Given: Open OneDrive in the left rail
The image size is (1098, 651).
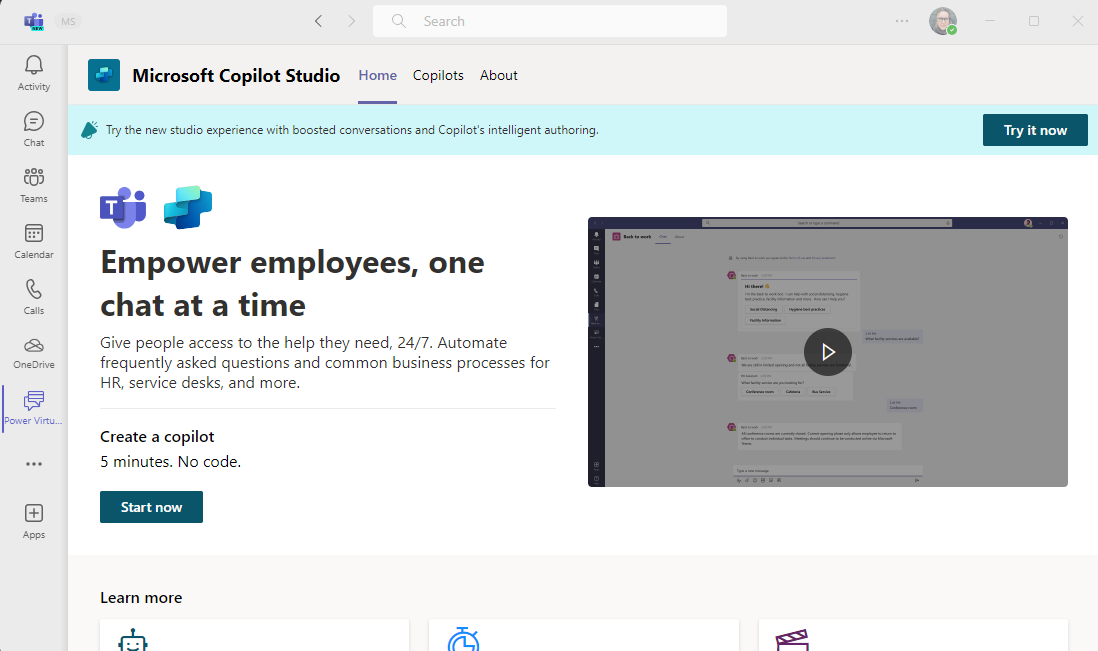Looking at the screenshot, I should [x=34, y=354].
